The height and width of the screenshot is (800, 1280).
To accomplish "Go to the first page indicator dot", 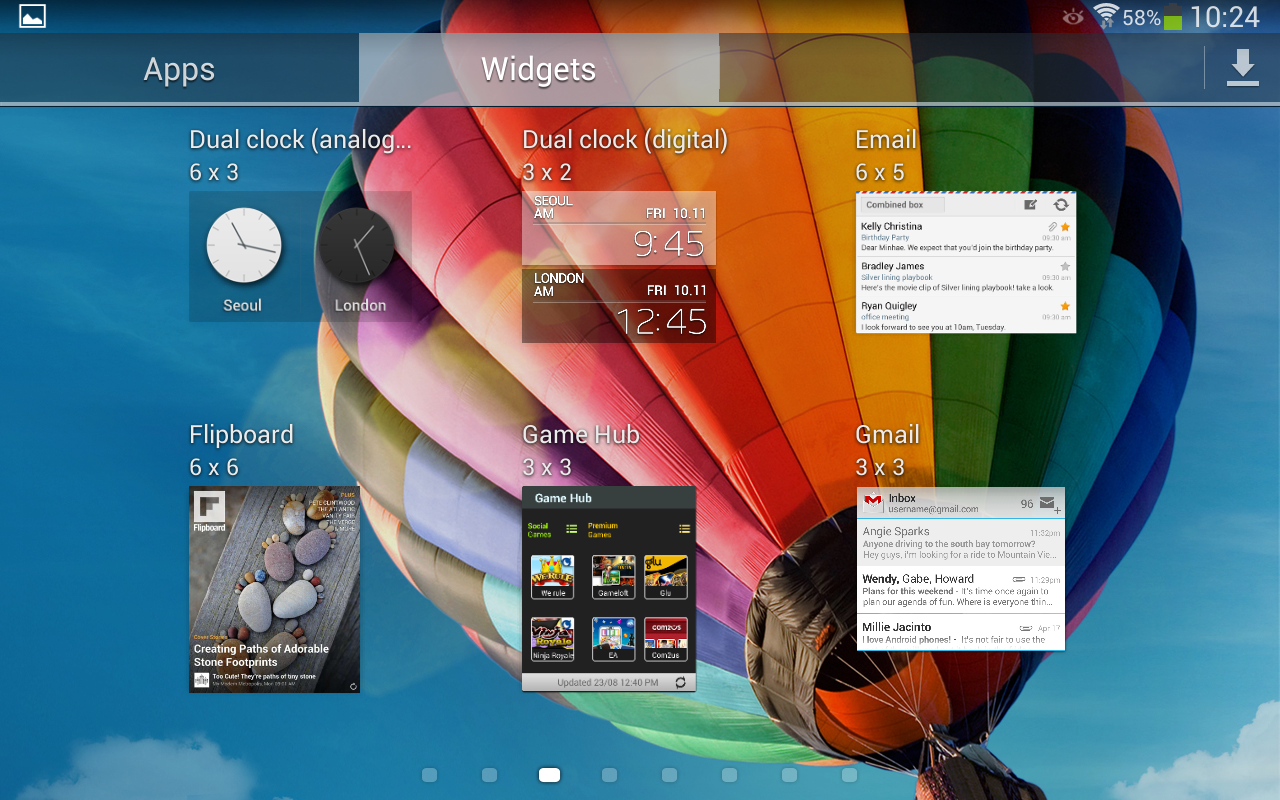I will [x=430, y=775].
